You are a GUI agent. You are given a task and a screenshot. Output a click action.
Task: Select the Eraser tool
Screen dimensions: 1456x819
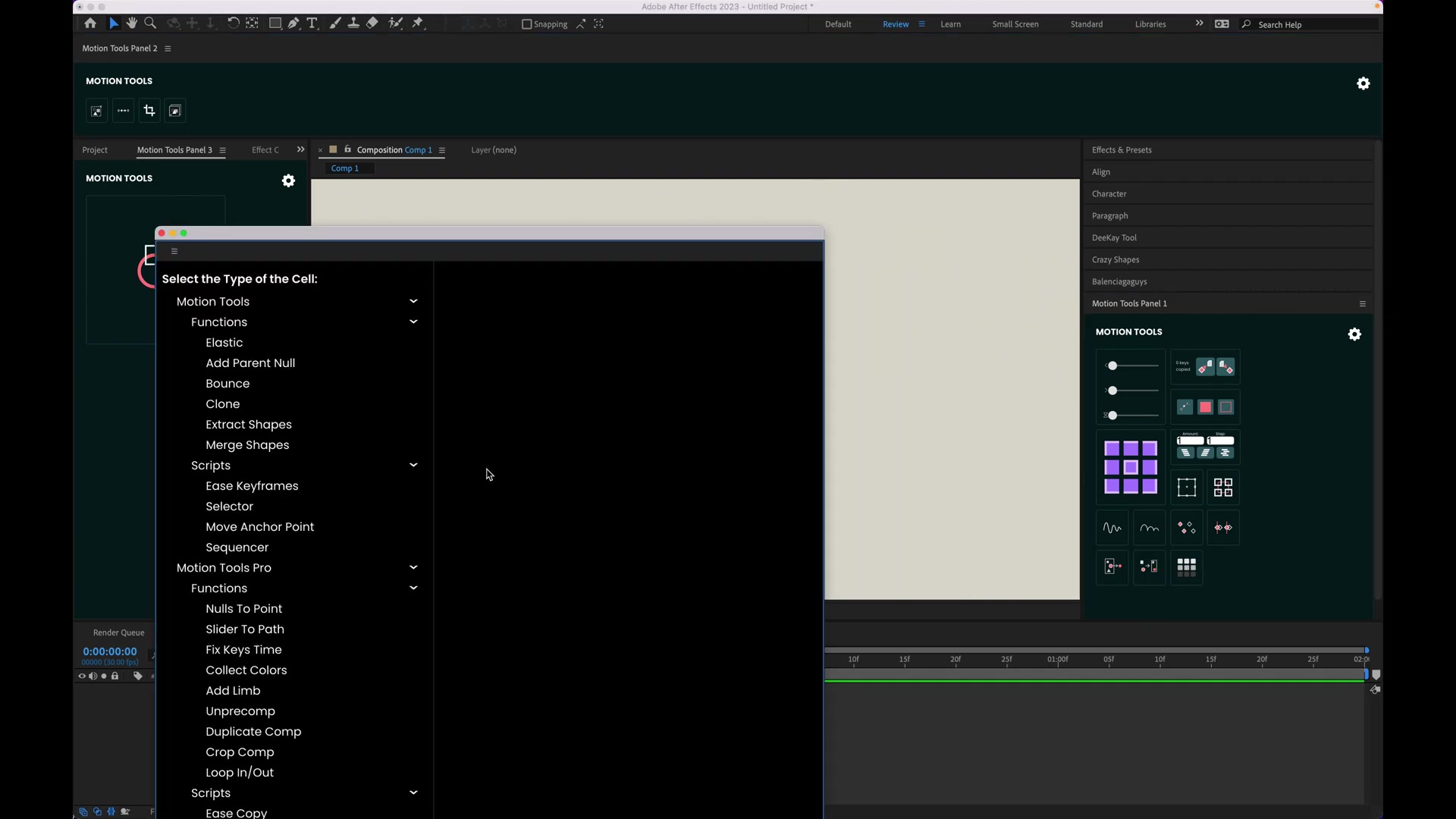(372, 24)
